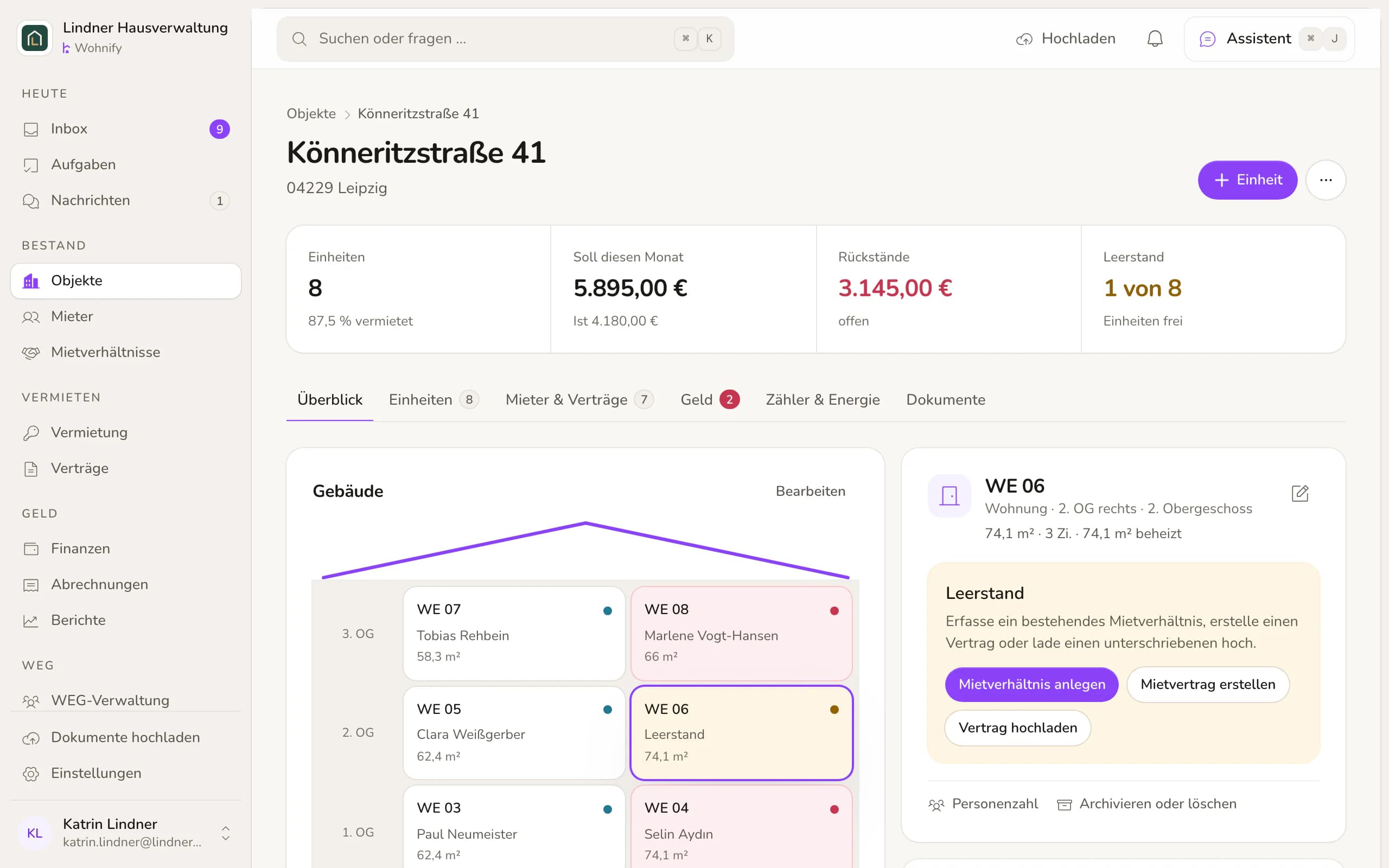This screenshot has width=1389, height=868.
Task: Open the three-dots more menu
Action: (x=1326, y=180)
